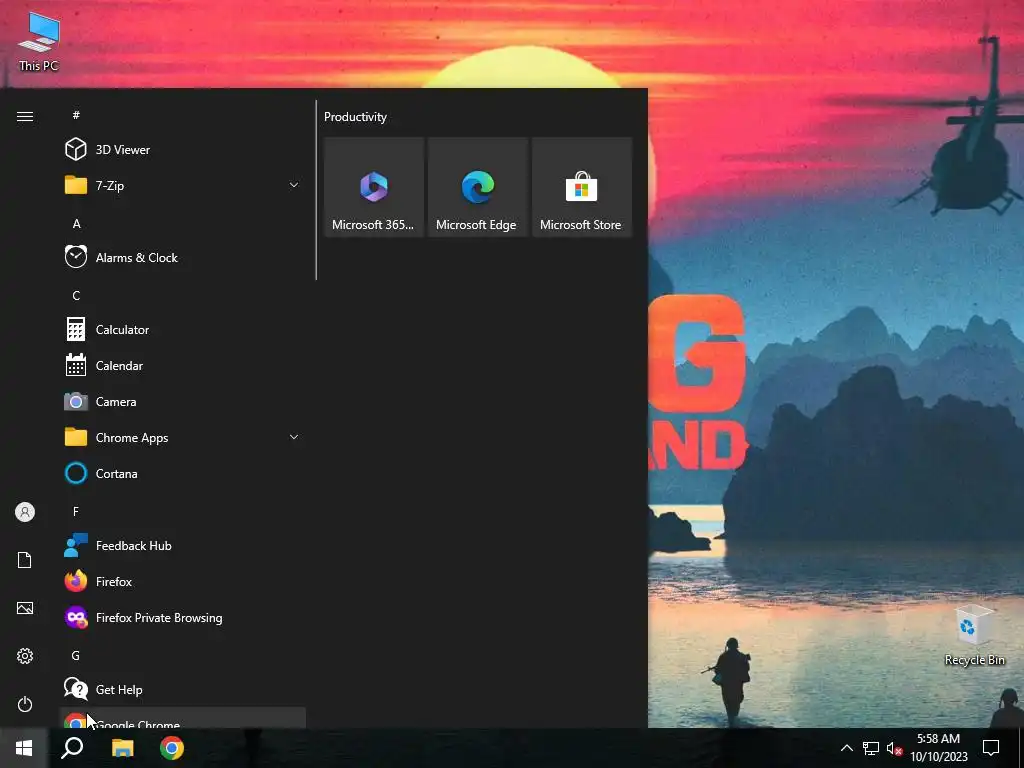Viewport: 1024px width, 768px height.
Task: Select the Recycle Bin desktop icon
Action: (974, 635)
